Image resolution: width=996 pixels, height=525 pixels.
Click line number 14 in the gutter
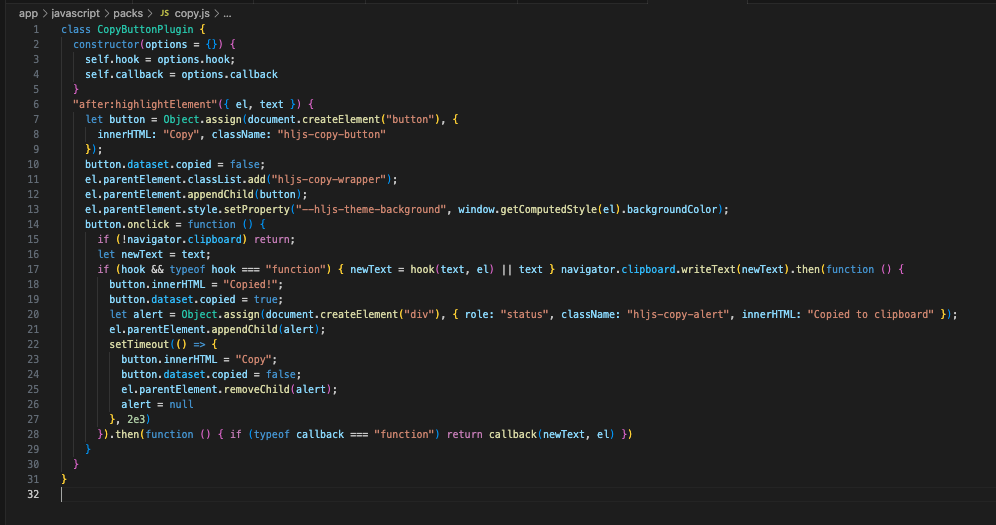(33, 224)
